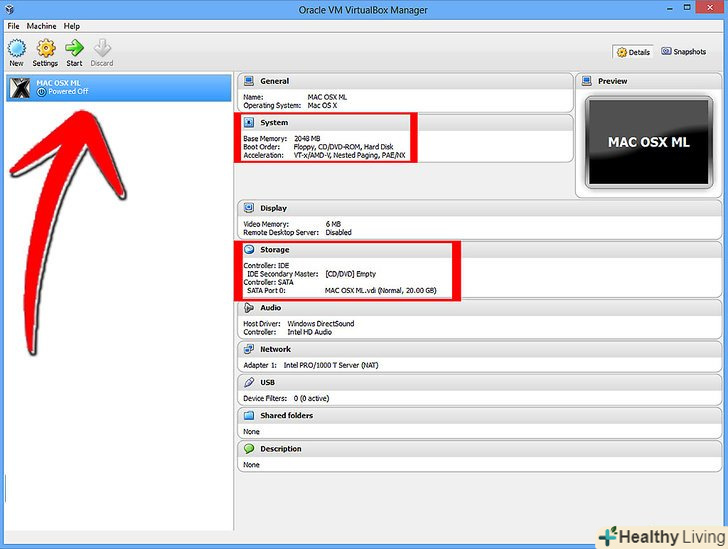Click the Windows DirectSound host driver
728x549 pixels.
320,324
